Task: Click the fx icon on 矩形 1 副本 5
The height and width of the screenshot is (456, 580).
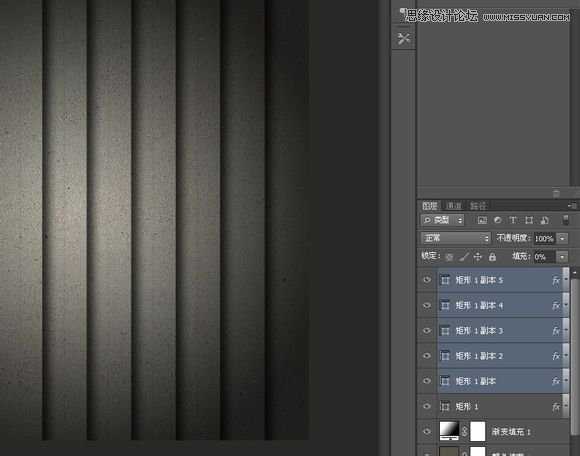Action: click(x=556, y=280)
